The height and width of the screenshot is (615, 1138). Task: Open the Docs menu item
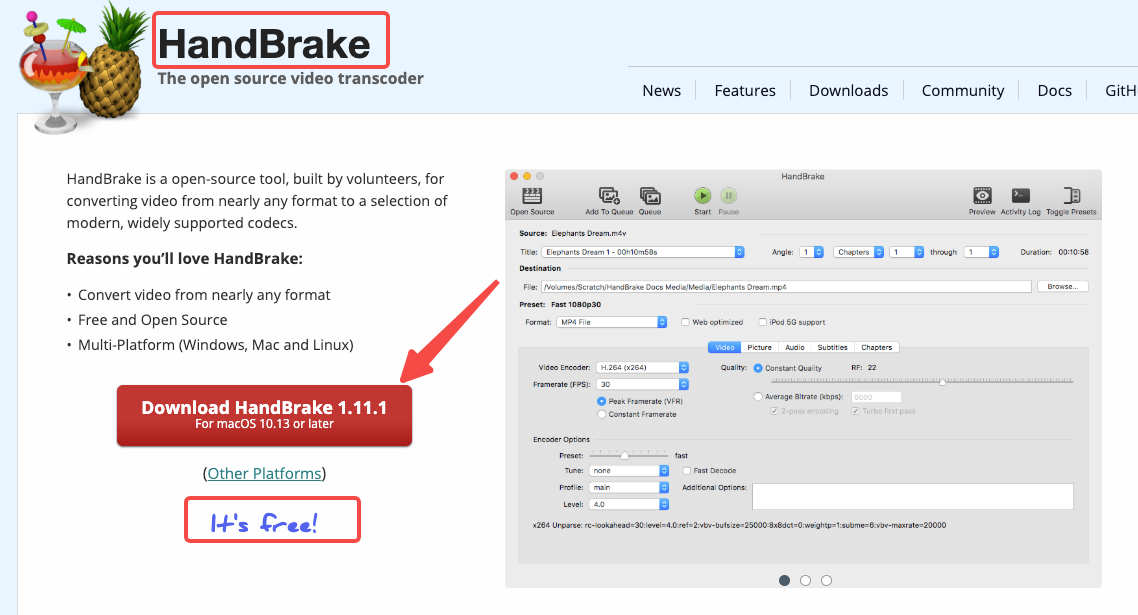1055,91
